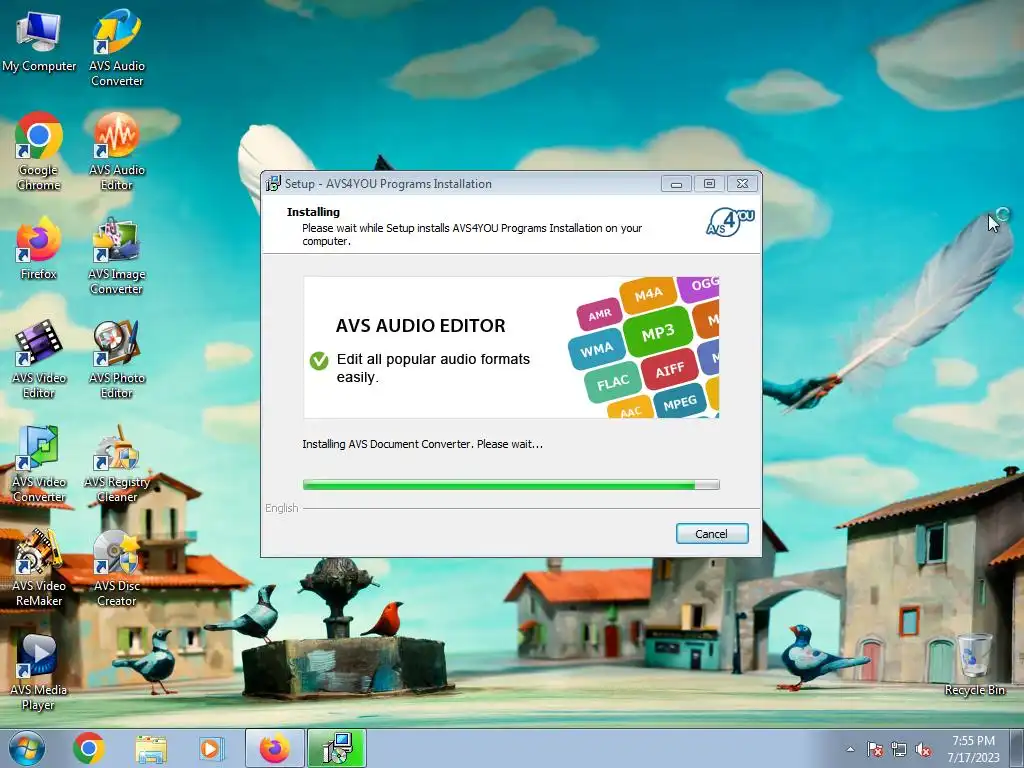Open the Windows Start menu
The height and width of the screenshot is (768, 1024).
pos(27,748)
